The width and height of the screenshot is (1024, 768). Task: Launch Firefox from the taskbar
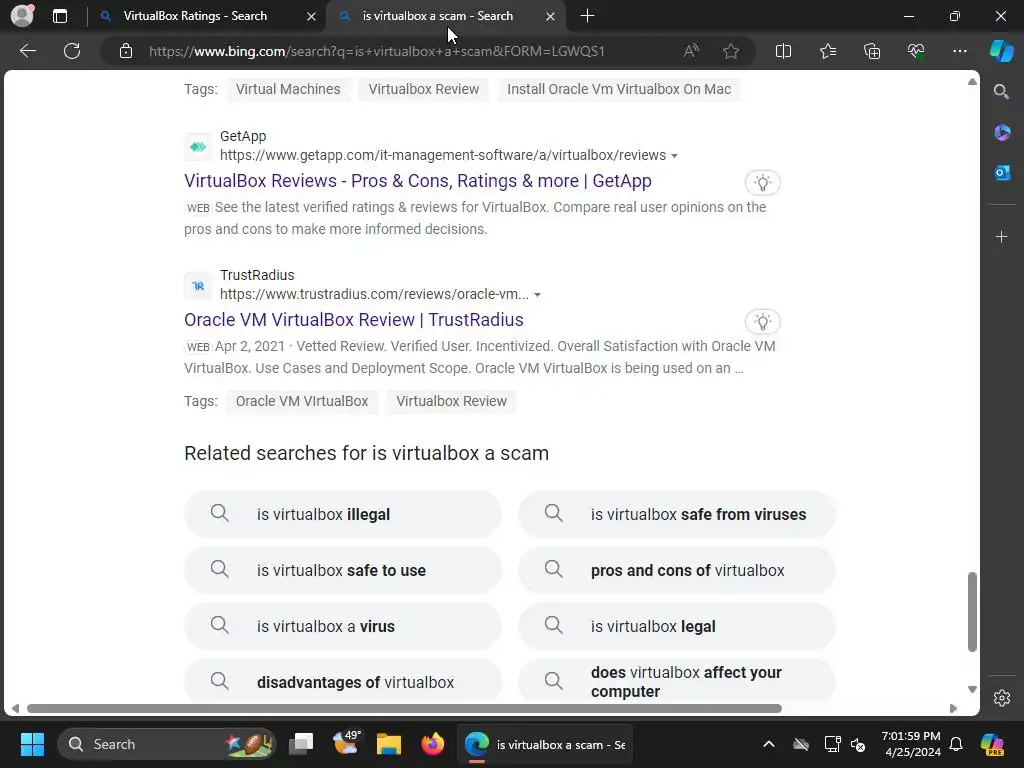pyautogui.click(x=432, y=744)
